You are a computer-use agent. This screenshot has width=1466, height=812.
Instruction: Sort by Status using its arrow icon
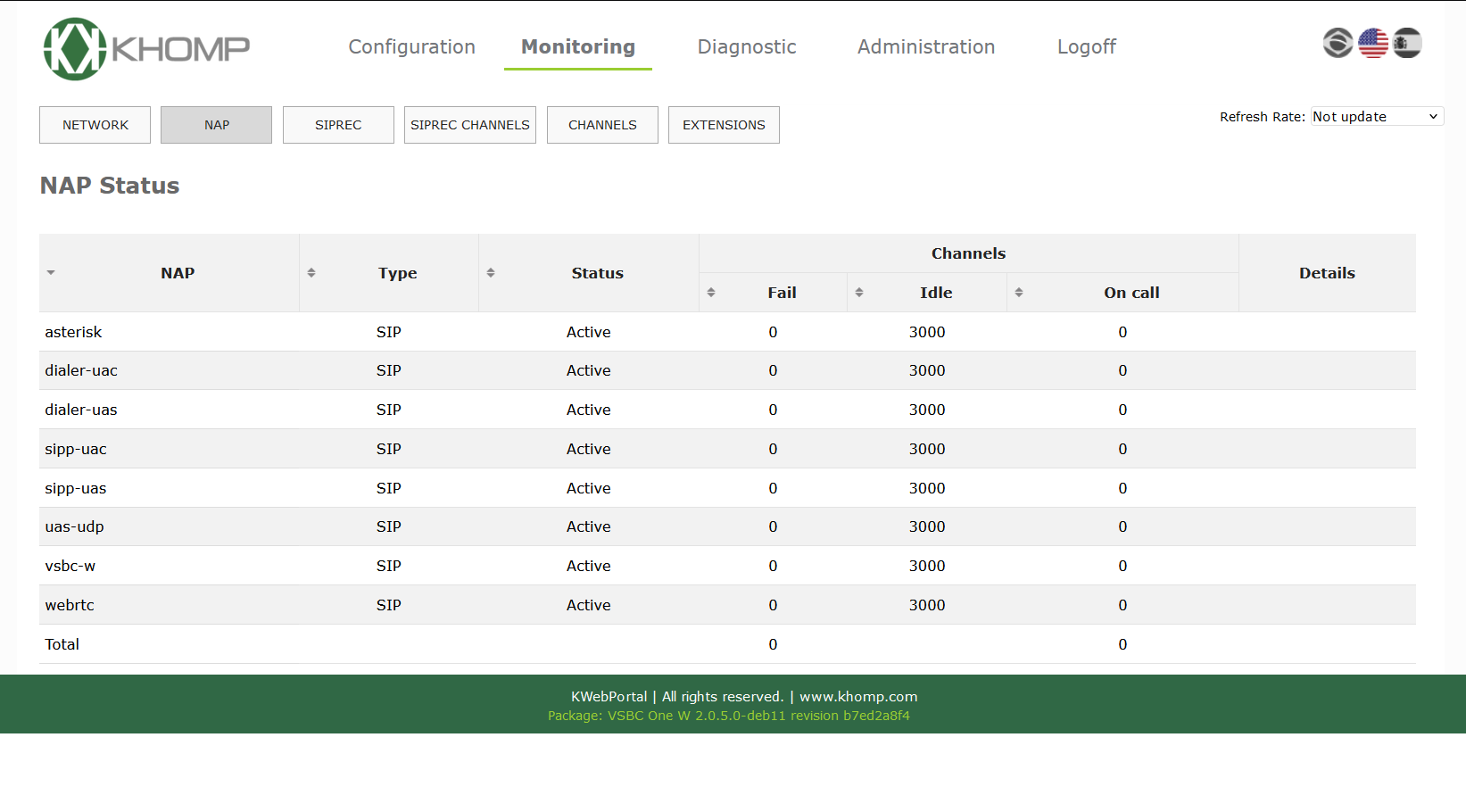click(x=491, y=273)
